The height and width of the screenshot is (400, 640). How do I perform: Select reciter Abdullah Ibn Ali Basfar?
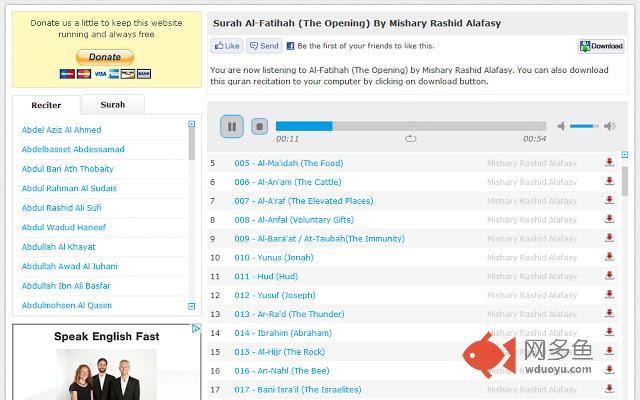tap(66, 286)
